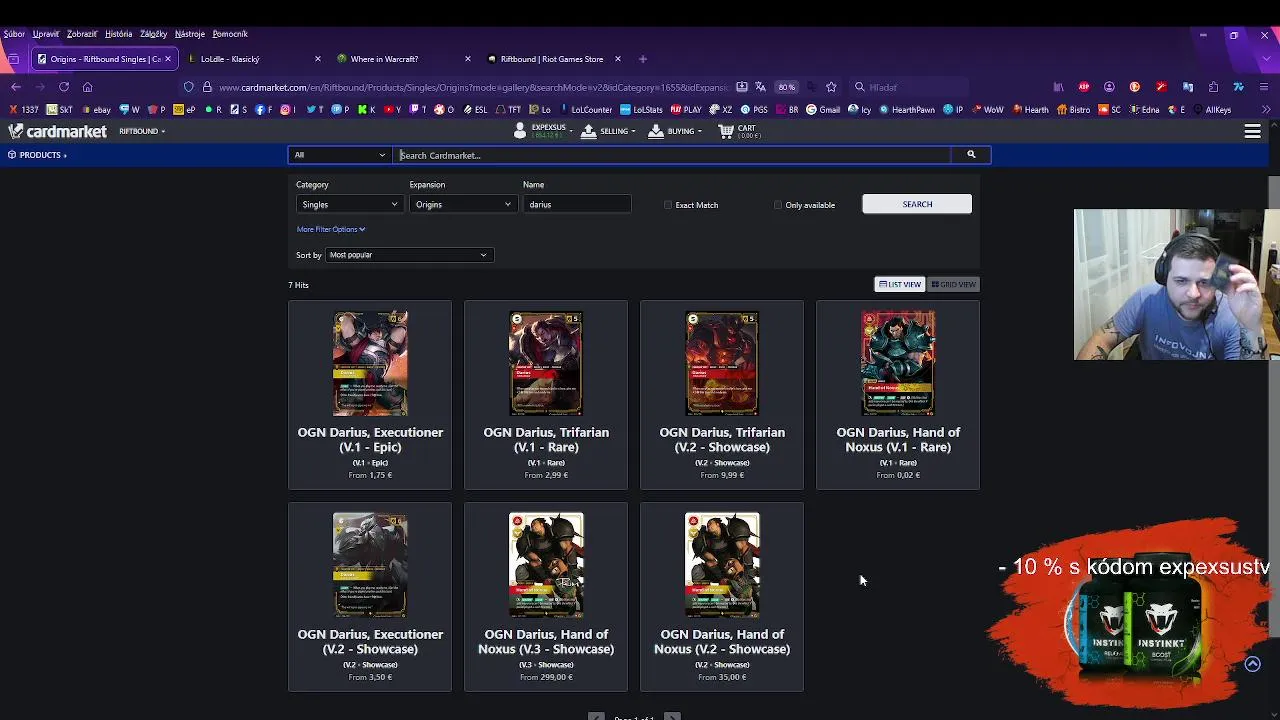This screenshot has width=1280, height=720.
Task: Click the SEARCH button
Action: pos(917,204)
